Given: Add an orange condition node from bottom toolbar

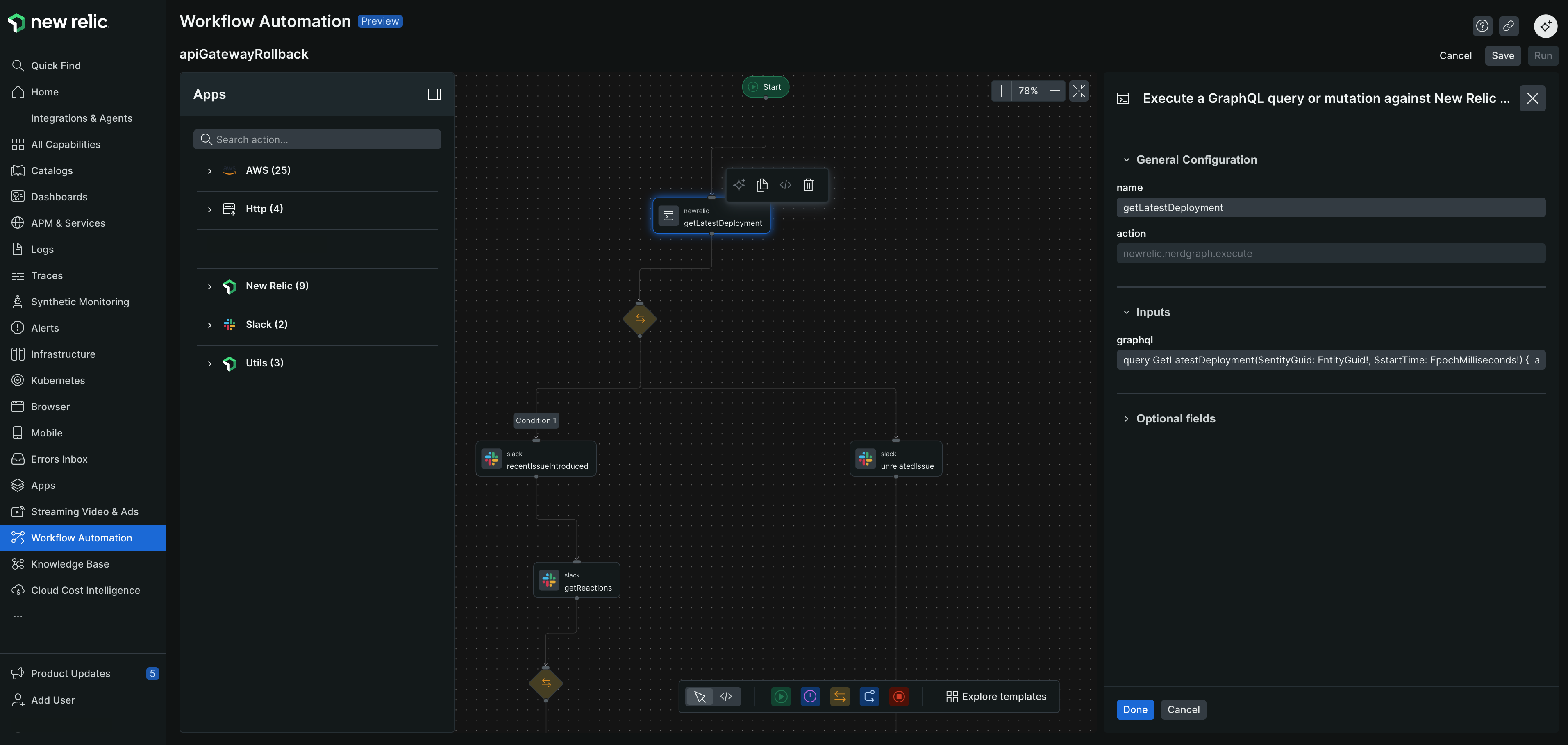Looking at the screenshot, I should pyautogui.click(x=839, y=696).
